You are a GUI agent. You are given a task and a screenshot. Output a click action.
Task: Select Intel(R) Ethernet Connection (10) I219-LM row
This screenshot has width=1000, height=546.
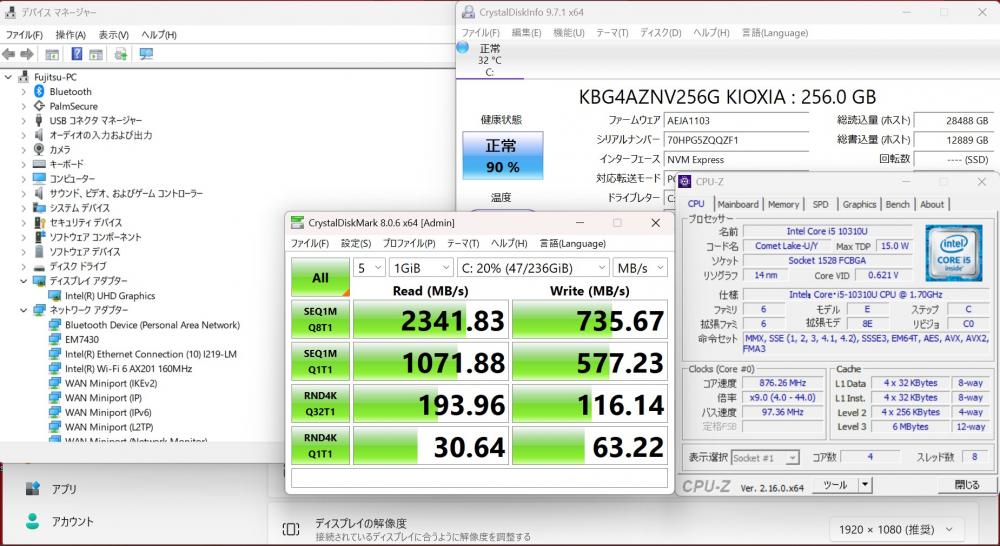pyautogui.click(x=151, y=354)
